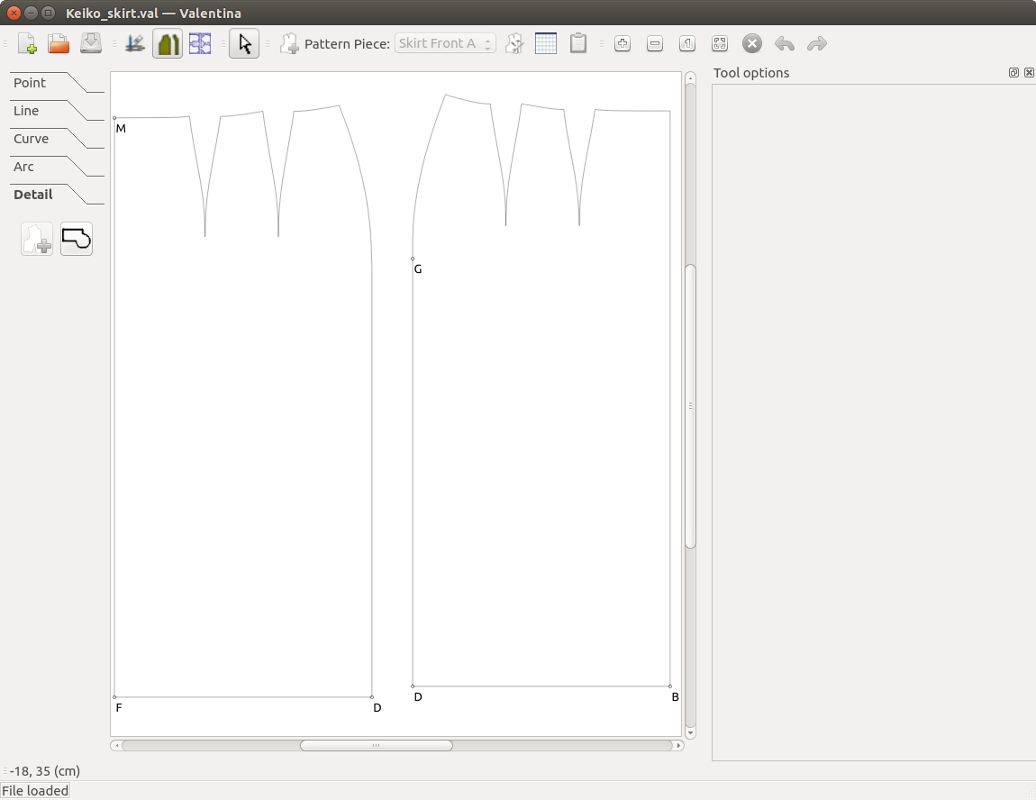Zoom out of the pattern
Viewport: 1036px width, 800px height.
point(655,44)
